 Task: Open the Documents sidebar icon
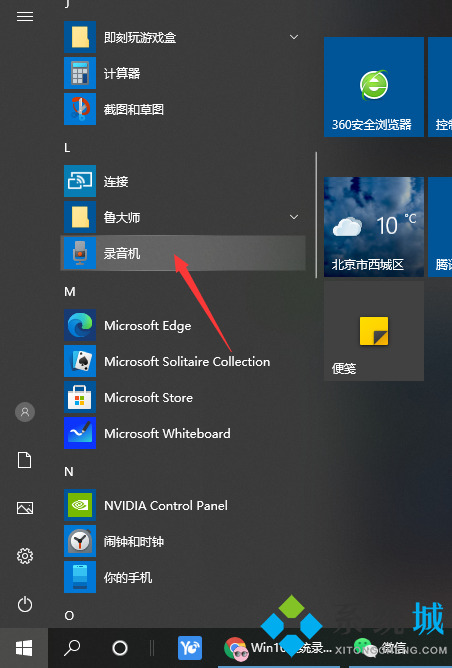click(x=25, y=460)
